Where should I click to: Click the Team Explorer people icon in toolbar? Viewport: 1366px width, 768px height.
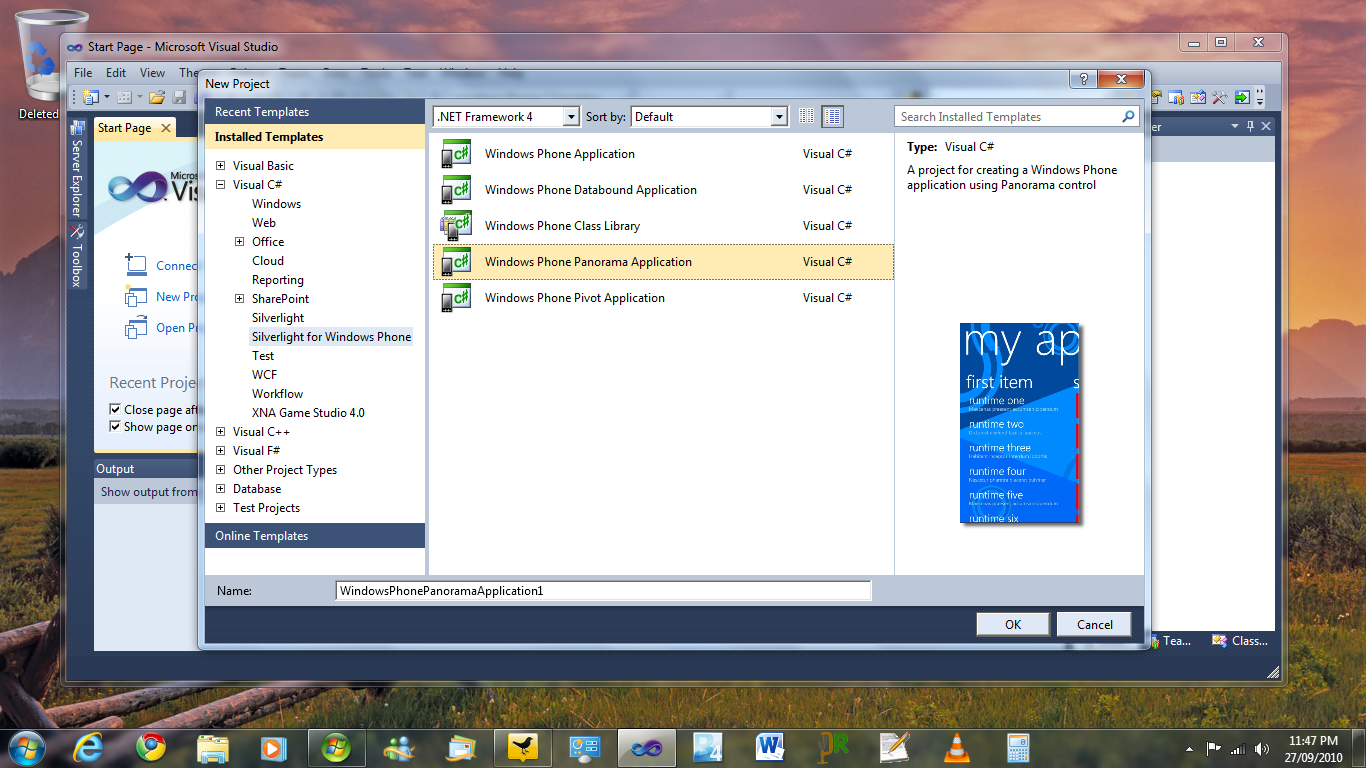1176,97
